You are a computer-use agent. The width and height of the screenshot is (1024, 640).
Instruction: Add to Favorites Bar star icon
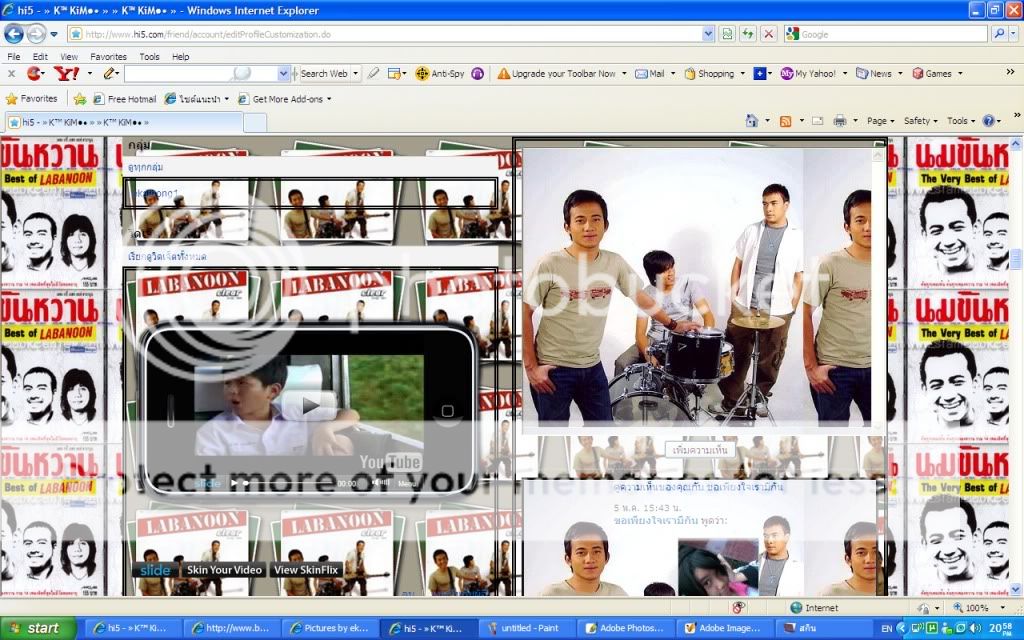pyautogui.click(x=80, y=99)
